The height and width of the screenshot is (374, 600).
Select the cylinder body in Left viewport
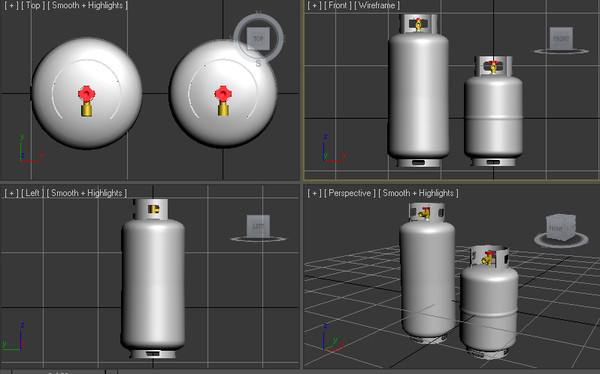[153, 283]
